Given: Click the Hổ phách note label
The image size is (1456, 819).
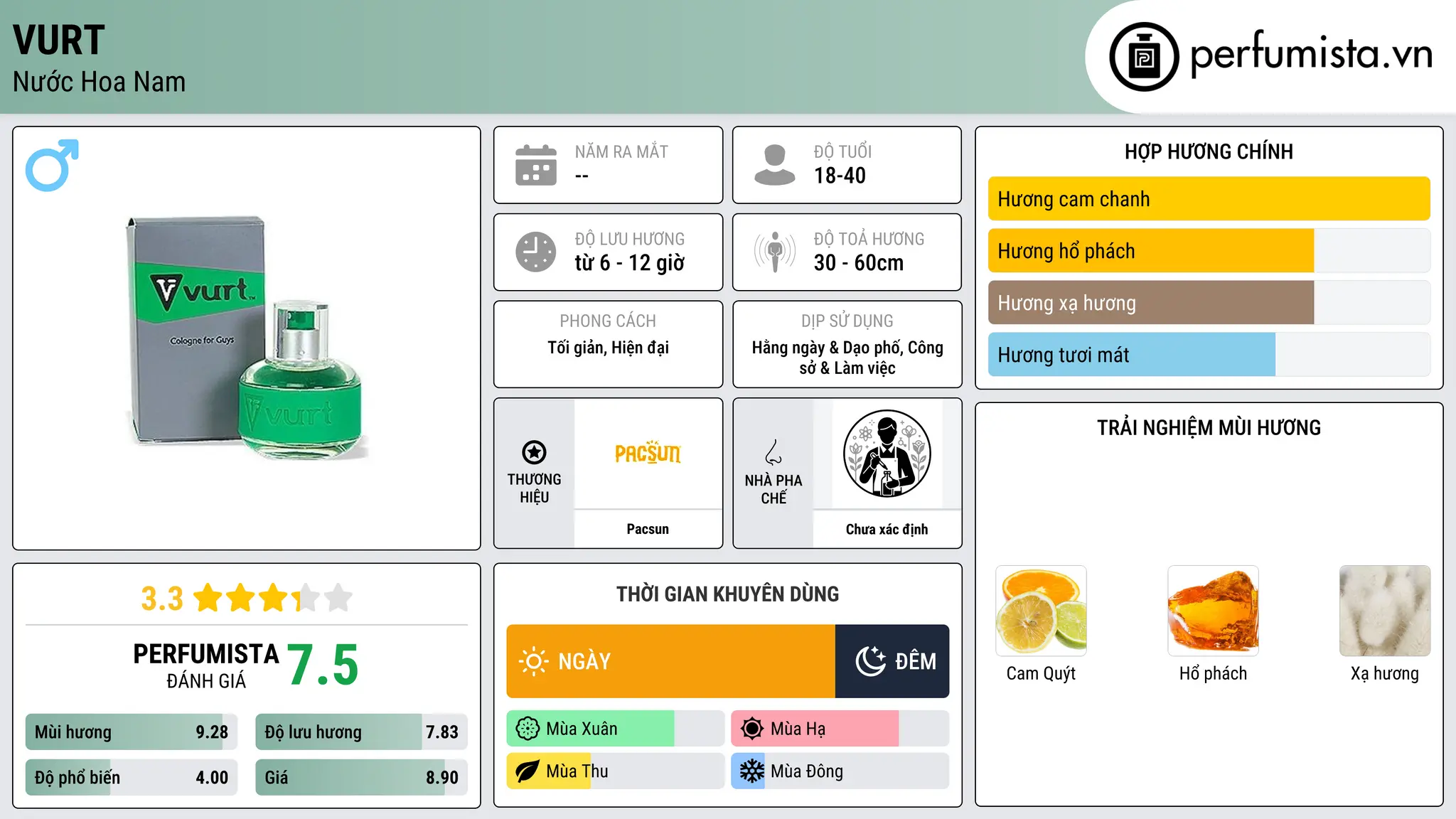Looking at the screenshot, I should coord(1213,673).
